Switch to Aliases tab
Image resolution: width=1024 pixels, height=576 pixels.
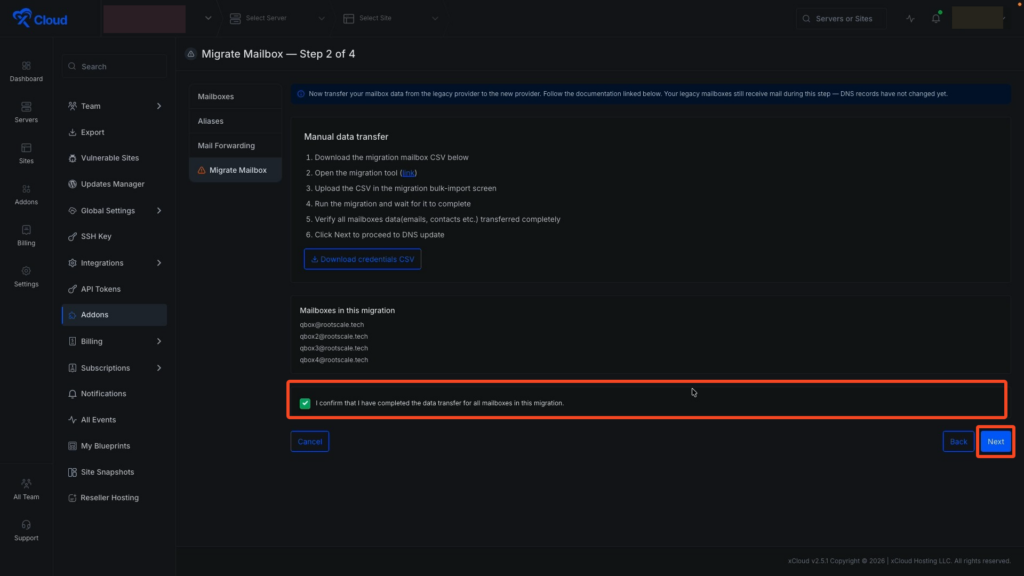click(235, 121)
